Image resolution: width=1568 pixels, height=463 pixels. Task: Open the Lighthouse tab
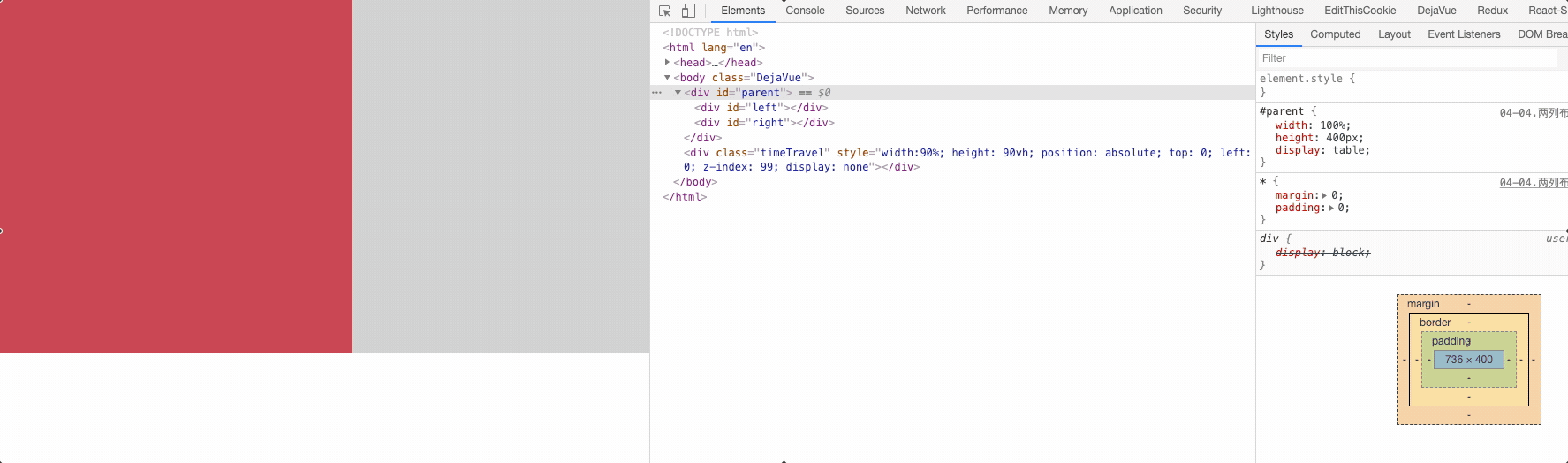[x=1276, y=11]
